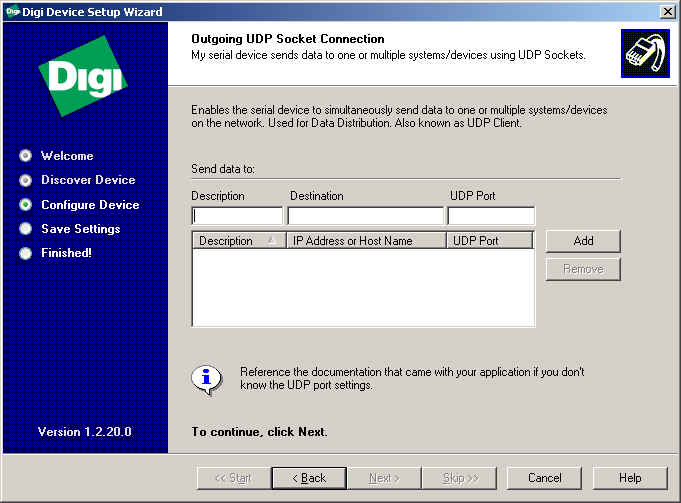This screenshot has width=681, height=503.
Task: Focus the Description text field
Action: click(237, 216)
